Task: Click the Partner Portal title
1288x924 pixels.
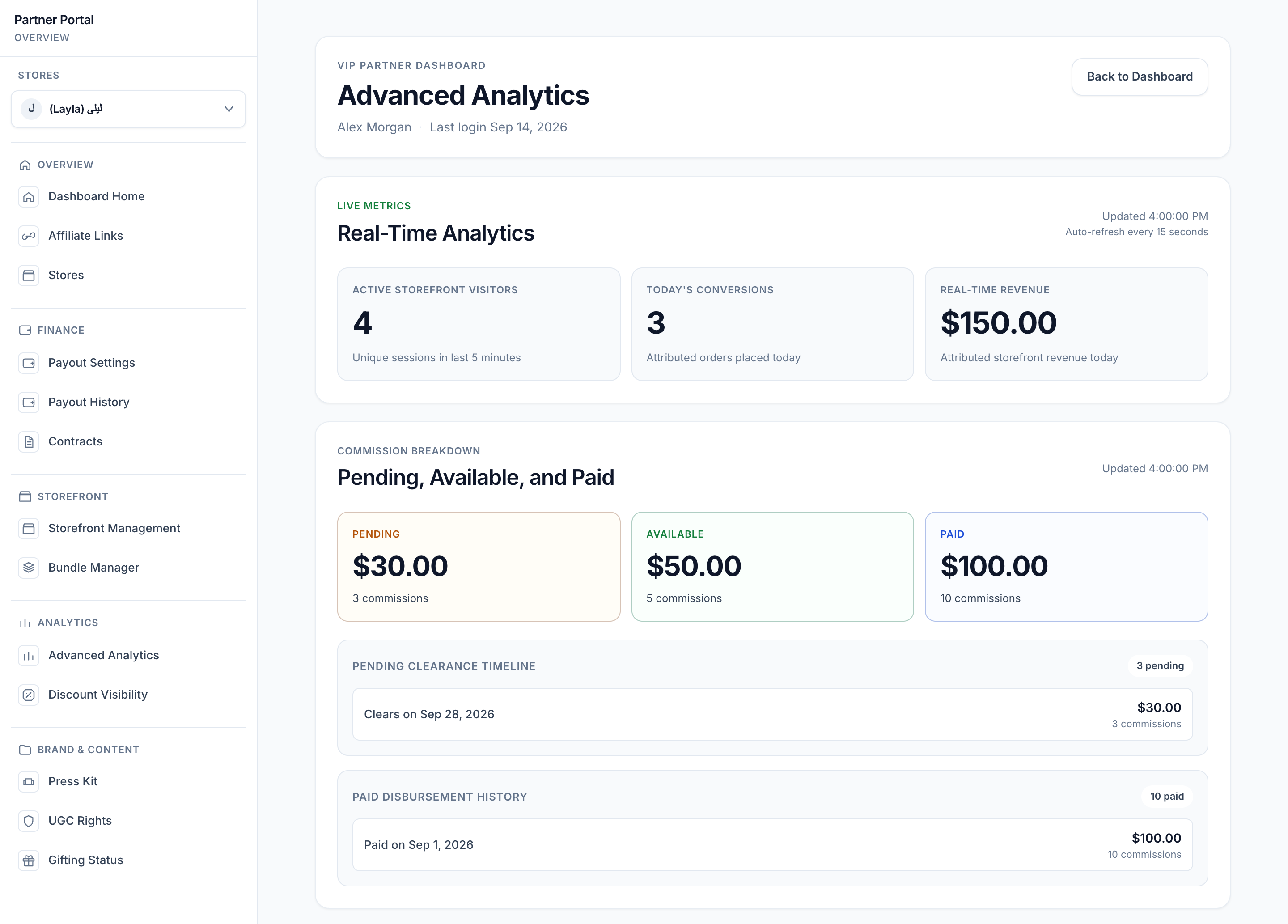Action: 54,20
